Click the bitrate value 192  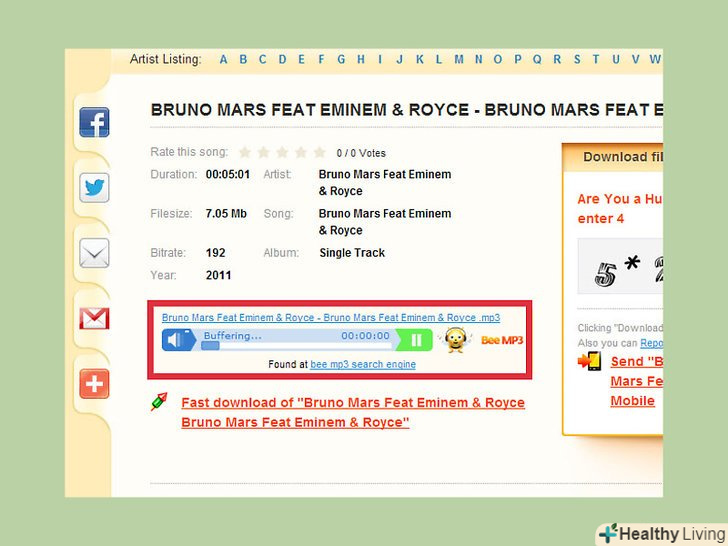(x=215, y=253)
